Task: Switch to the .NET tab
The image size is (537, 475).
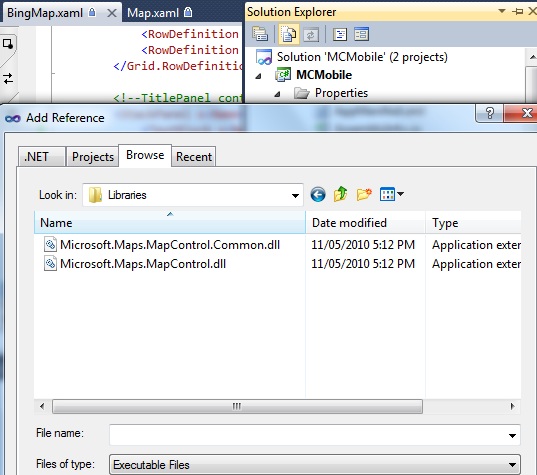Action: coord(41,157)
